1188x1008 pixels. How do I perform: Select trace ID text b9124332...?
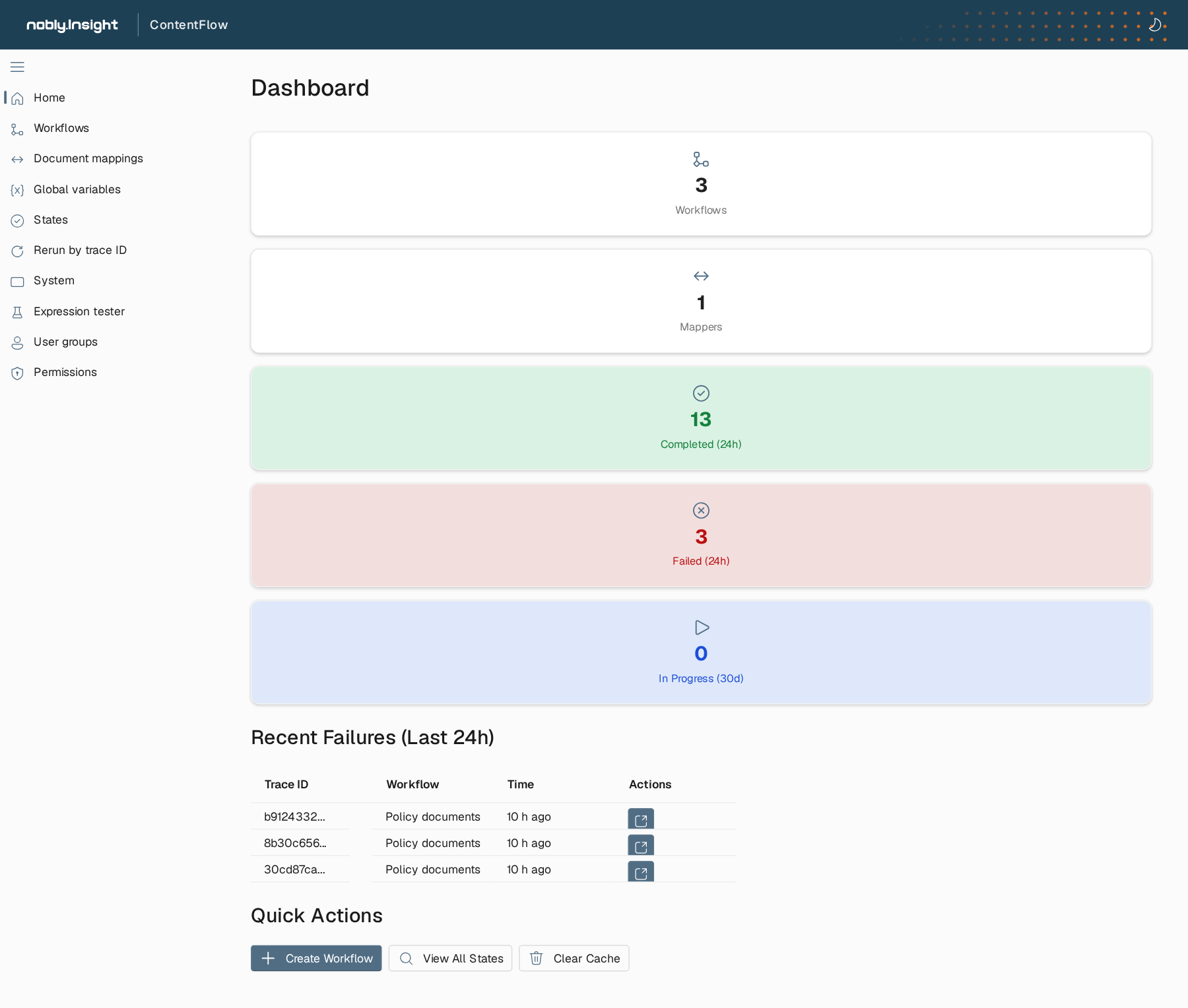pos(294,817)
